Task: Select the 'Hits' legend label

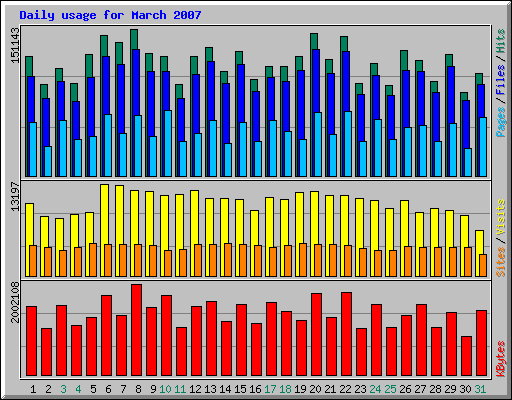Action: (x=500, y=41)
